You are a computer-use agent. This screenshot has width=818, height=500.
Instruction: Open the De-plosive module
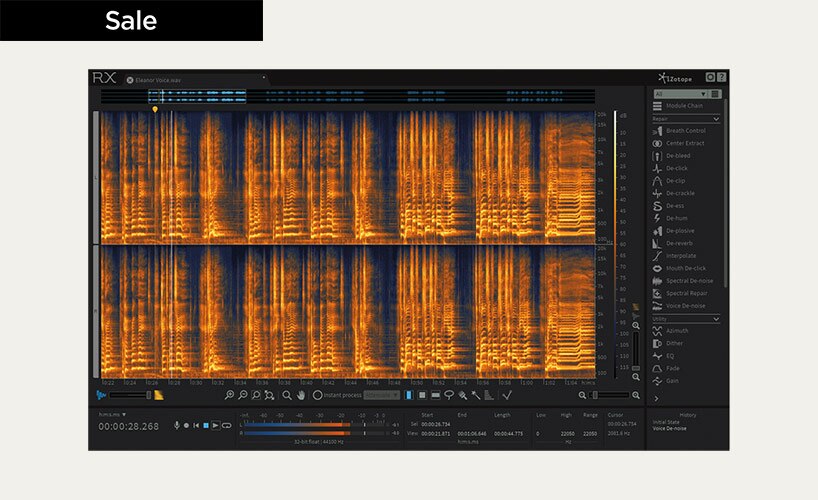point(673,231)
